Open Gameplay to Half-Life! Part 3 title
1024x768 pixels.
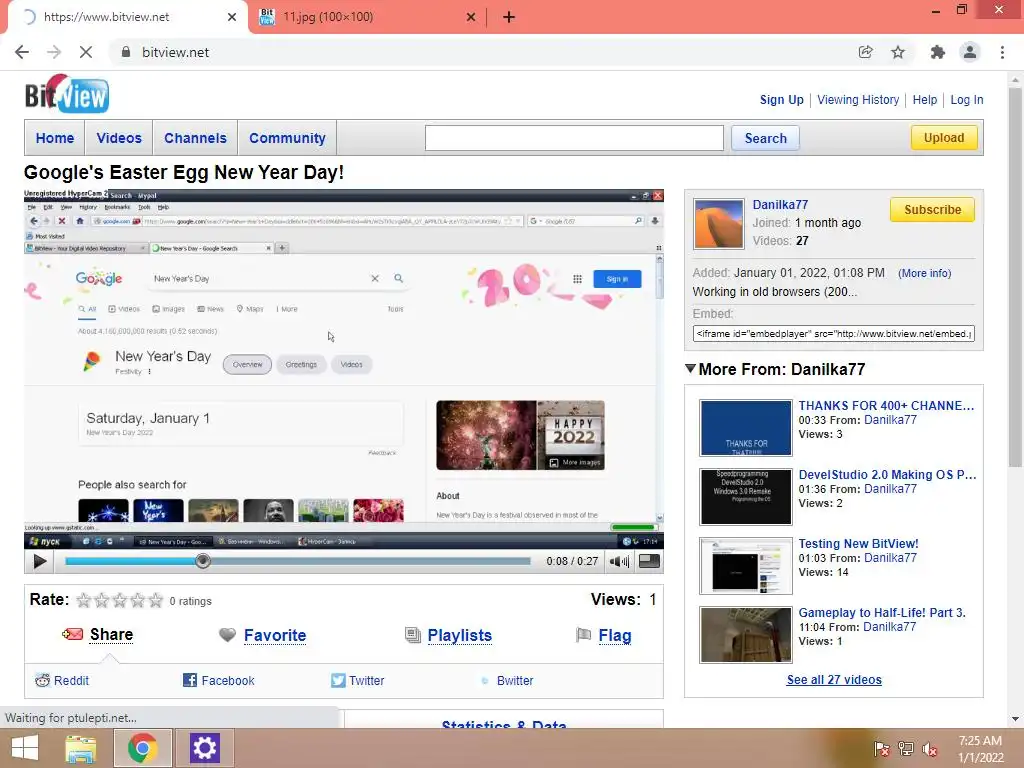coord(882,613)
